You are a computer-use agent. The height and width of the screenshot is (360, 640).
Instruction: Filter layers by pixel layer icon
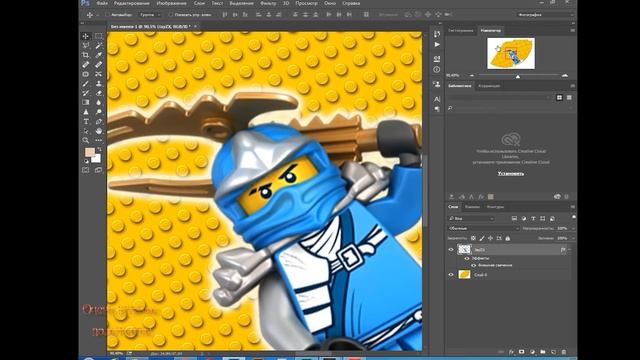(x=514, y=219)
